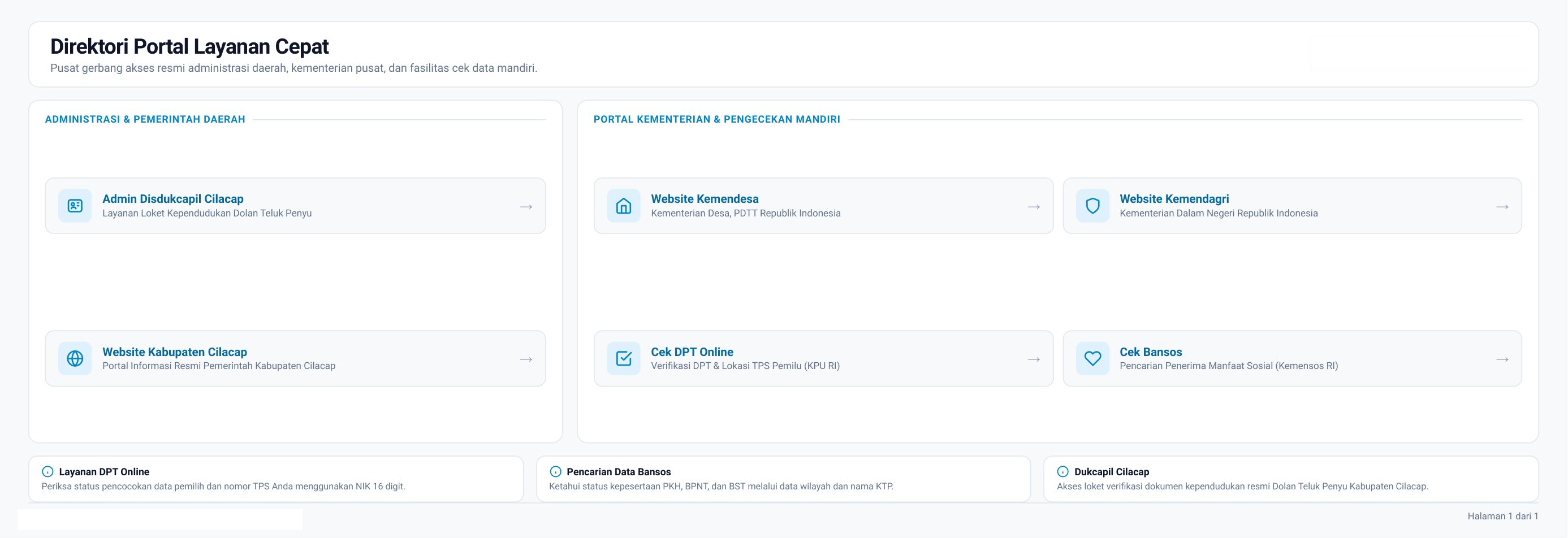Click the arrow on Admin Disdukcapil Cilacap card
Viewport: 1568px width, 538px height.
526,207
